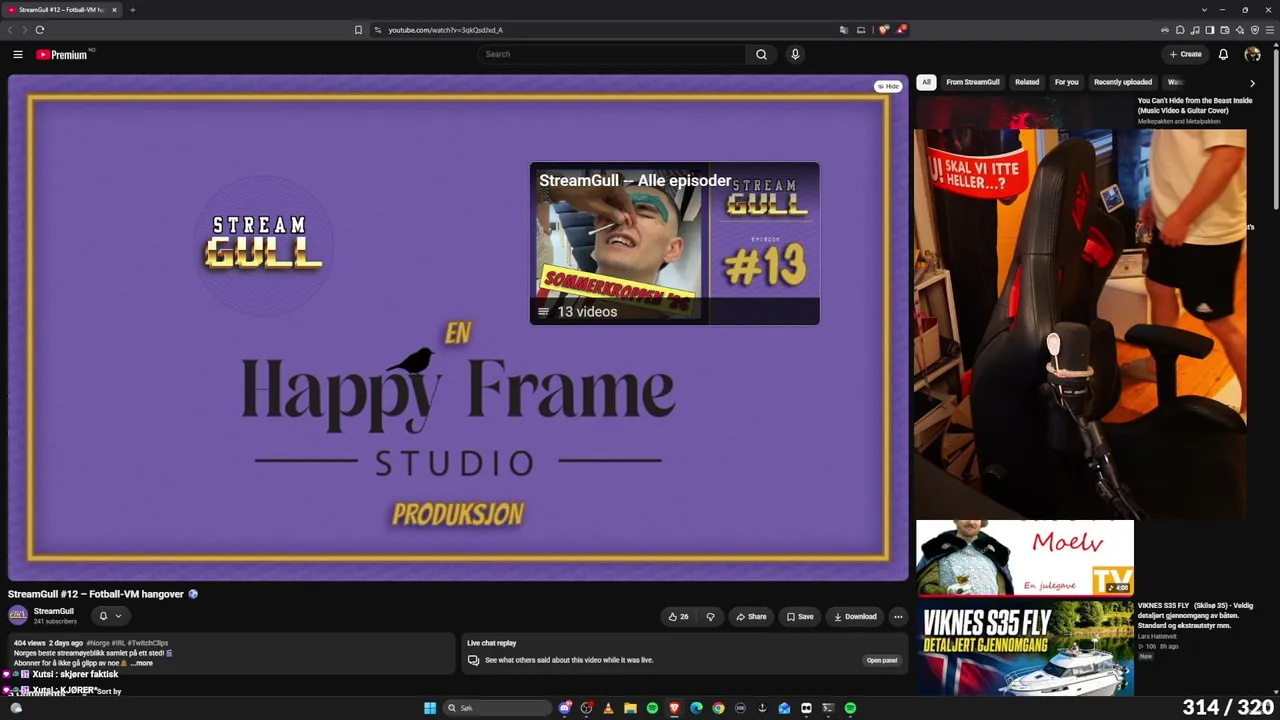Screen dimensions: 1280x720
Task: Open the YouTube guide hamburger menu
Action: point(17,55)
